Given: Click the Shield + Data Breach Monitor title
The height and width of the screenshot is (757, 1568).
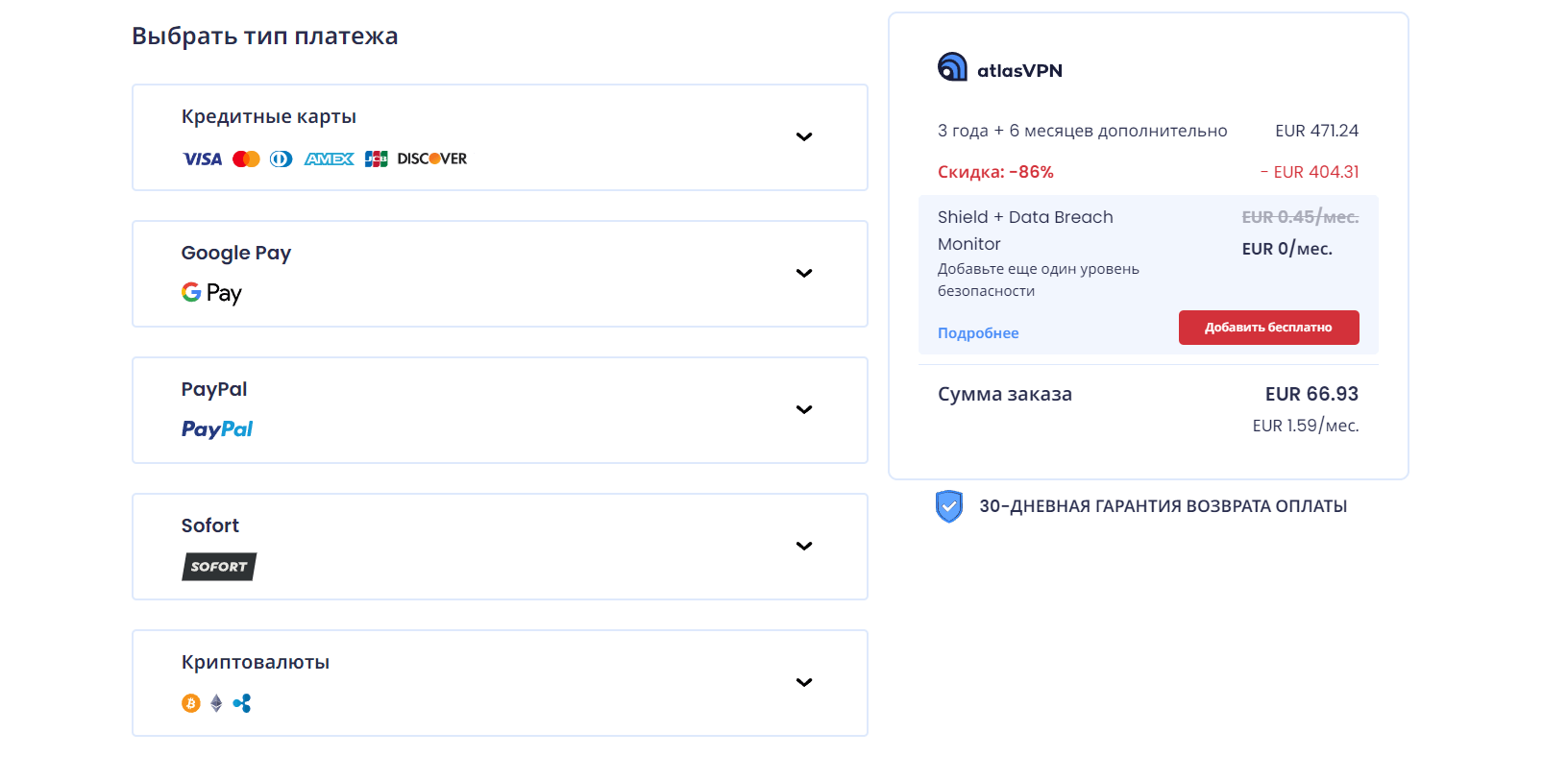Looking at the screenshot, I should 1025,231.
